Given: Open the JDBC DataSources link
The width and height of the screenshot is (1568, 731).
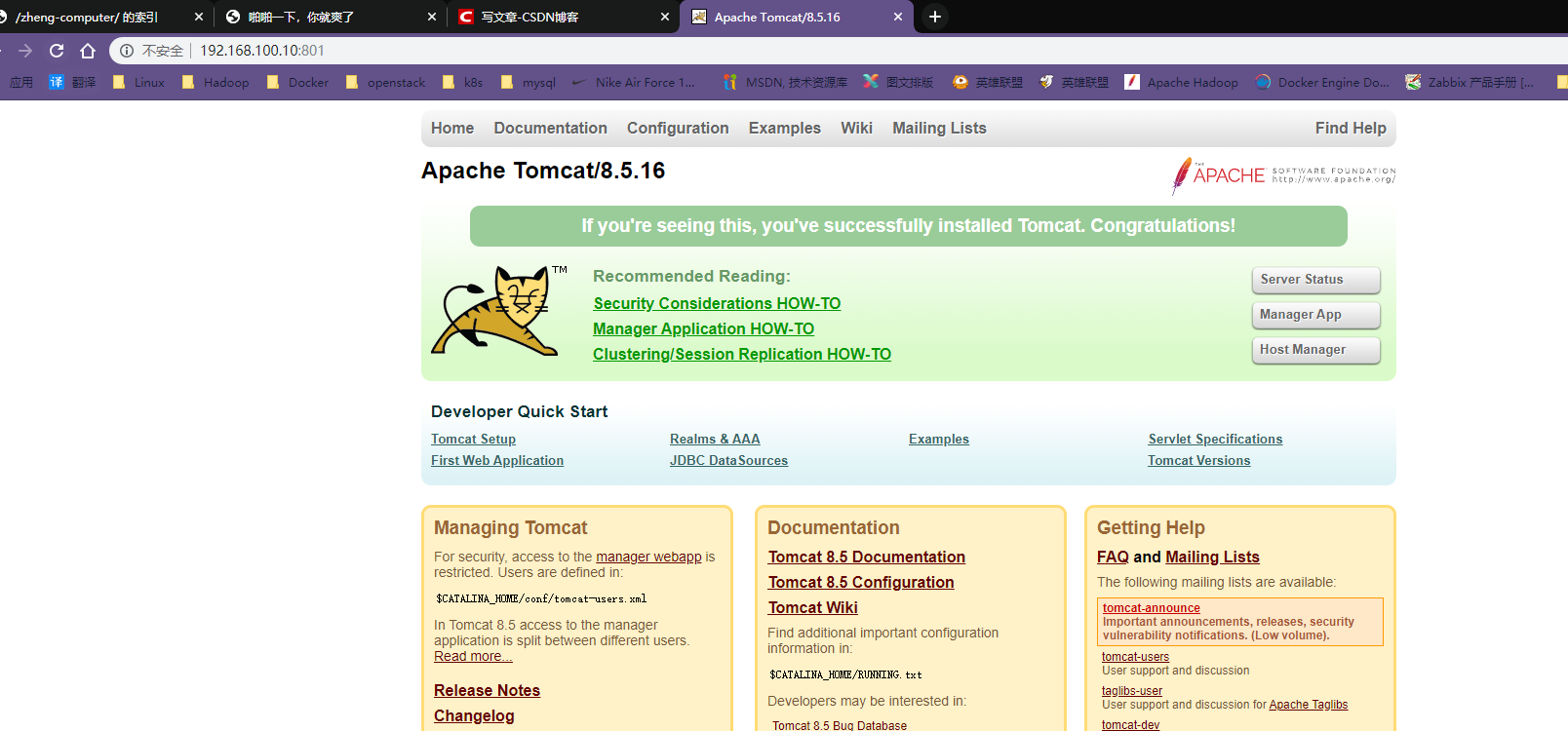Looking at the screenshot, I should coord(728,461).
